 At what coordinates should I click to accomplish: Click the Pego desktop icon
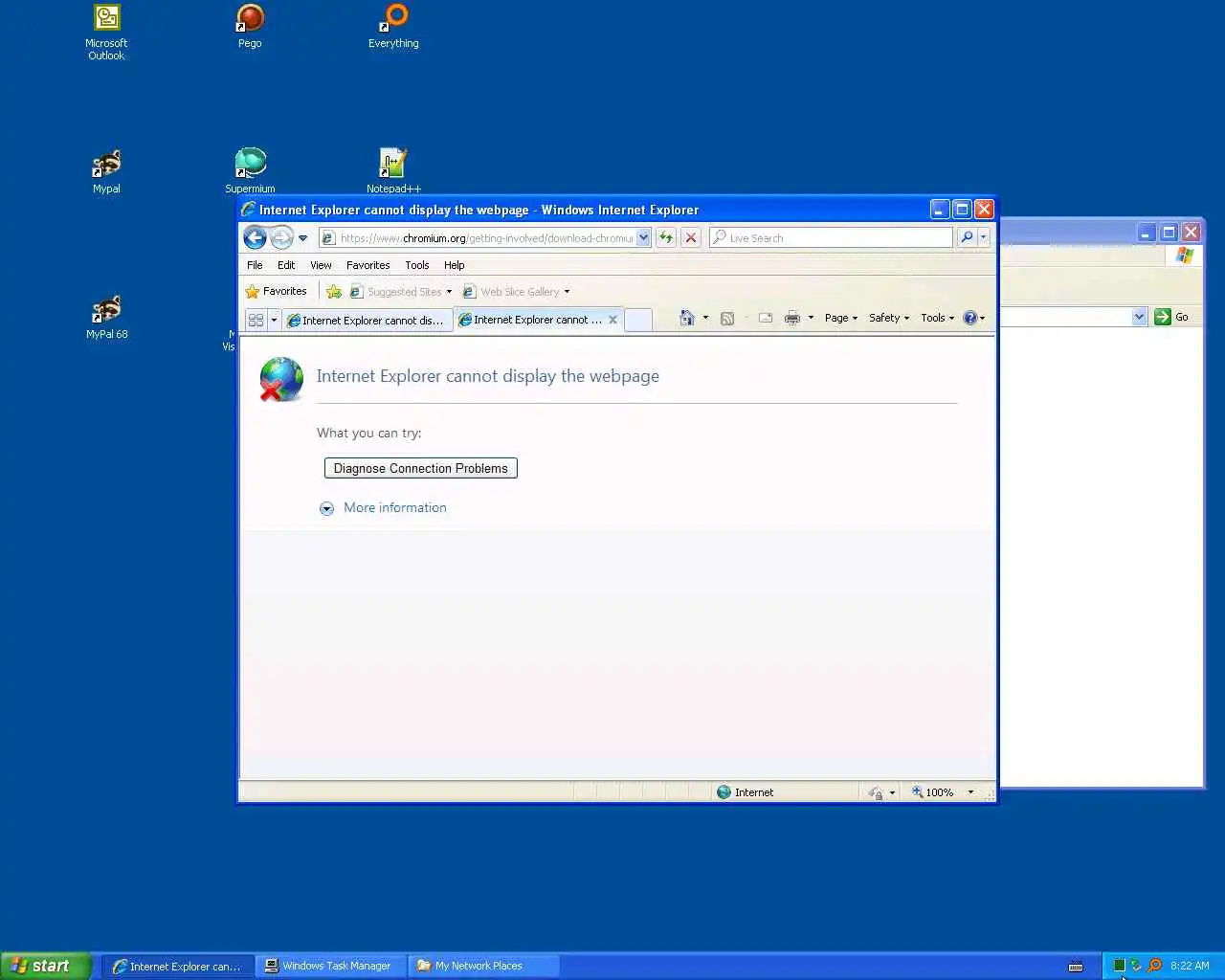point(250,27)
